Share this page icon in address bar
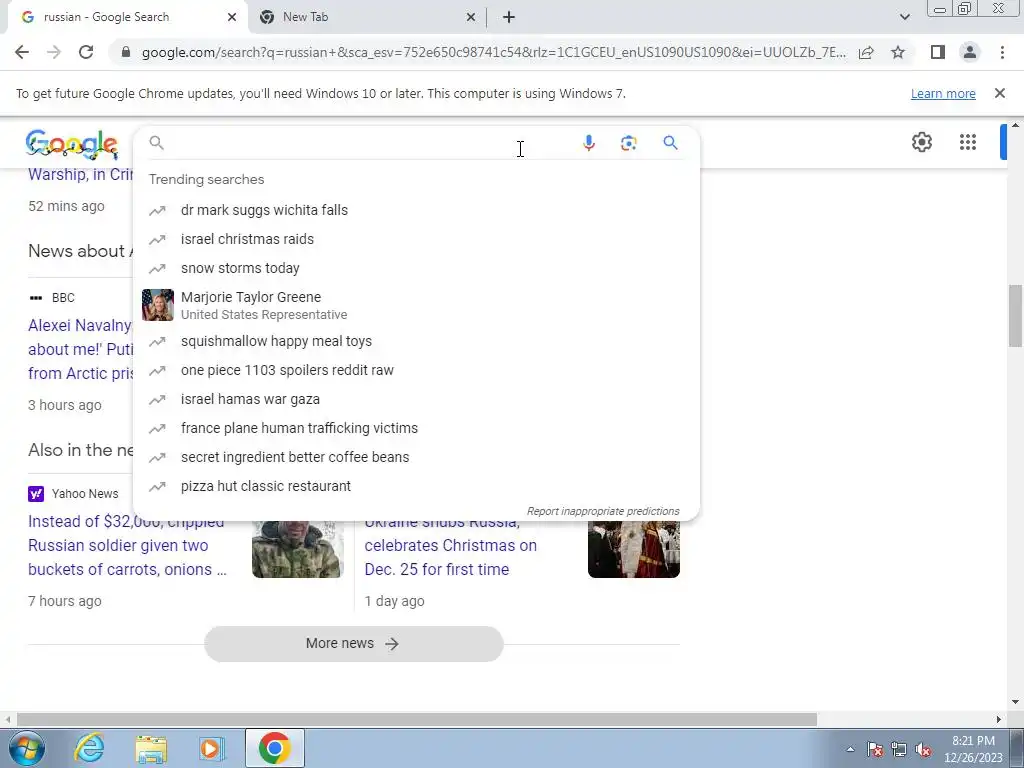This screenshot has height=768, width=1024. tap(866, 52)
